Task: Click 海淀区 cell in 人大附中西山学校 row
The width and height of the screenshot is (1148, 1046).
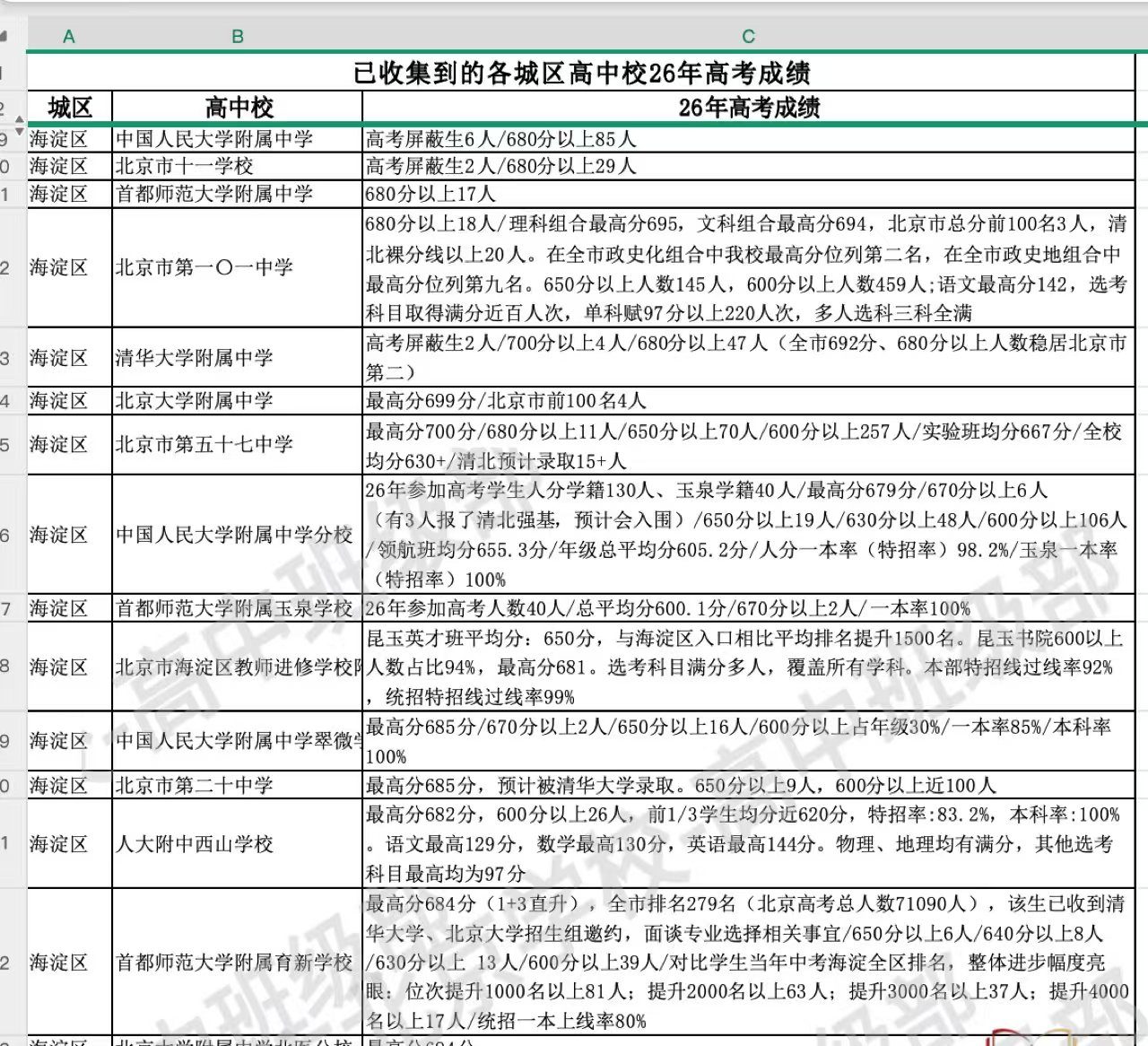Action: [x=69, y=843]
